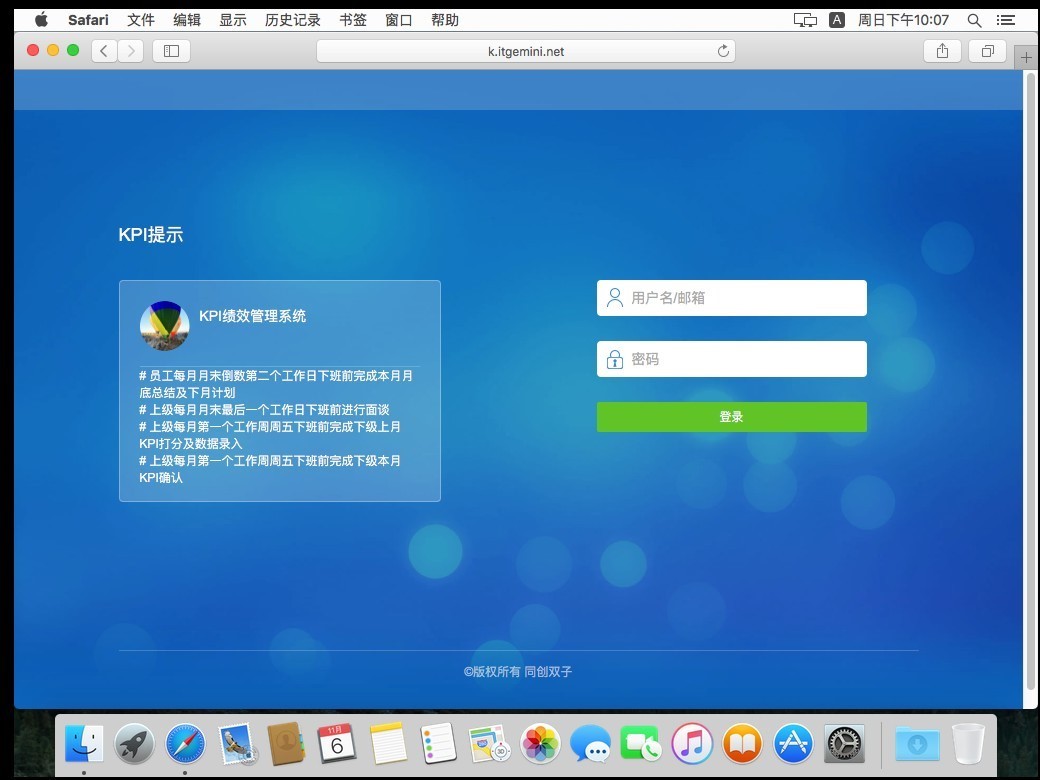The width and height of the screenshot is (1040, 780).
Task: Open the Apple menu
Action: tap(41, 20)
